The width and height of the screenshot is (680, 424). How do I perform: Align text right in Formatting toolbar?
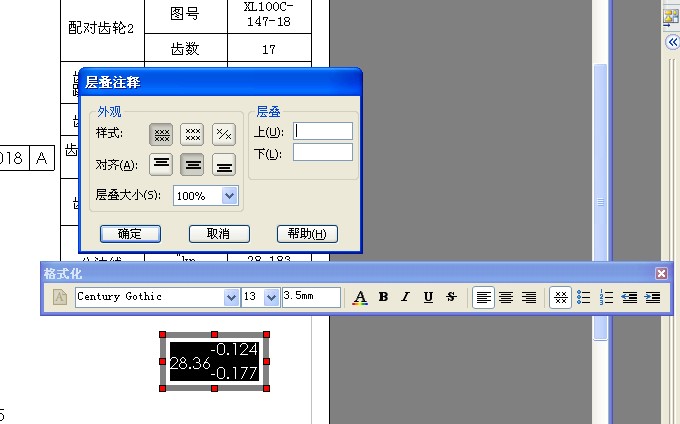click(529, 297)
